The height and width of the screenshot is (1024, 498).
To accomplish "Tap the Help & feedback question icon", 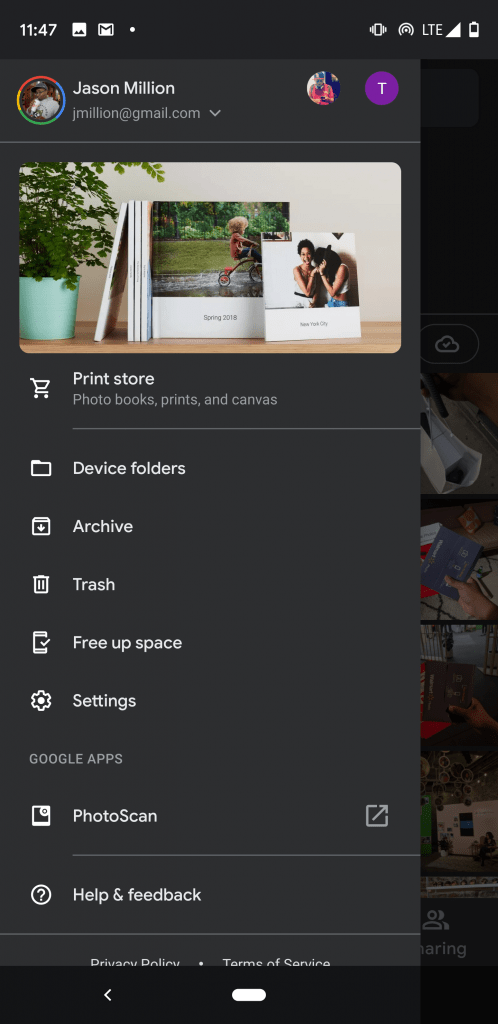I will (x=40, y=895).
